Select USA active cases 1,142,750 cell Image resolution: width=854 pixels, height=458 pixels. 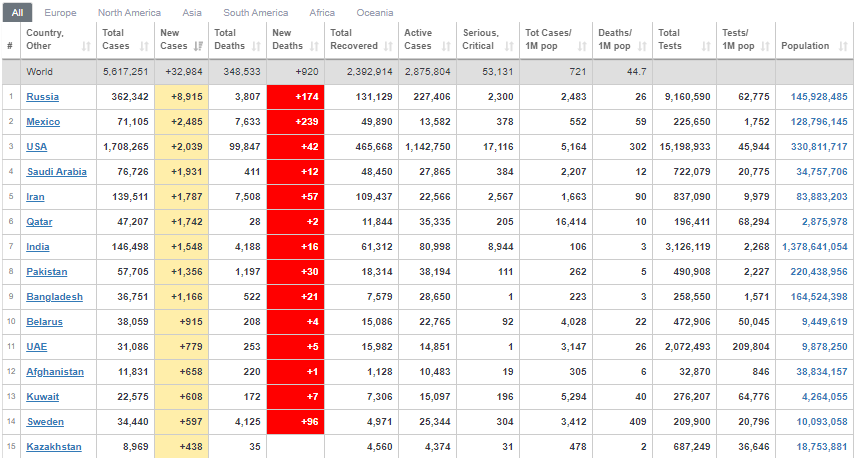click(x=427, y=147)
